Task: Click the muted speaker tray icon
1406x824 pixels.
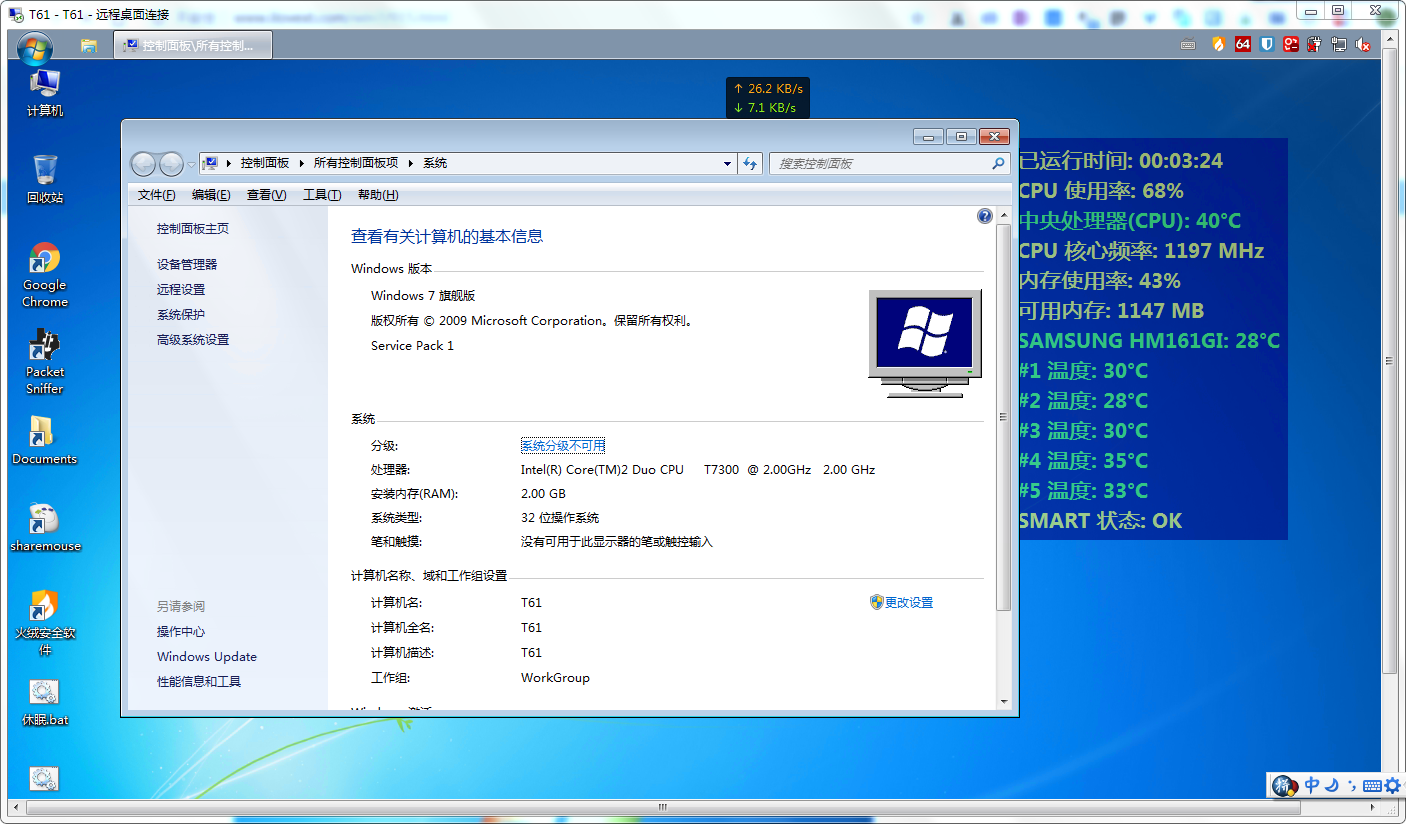Action: [x=1363, y=45]
